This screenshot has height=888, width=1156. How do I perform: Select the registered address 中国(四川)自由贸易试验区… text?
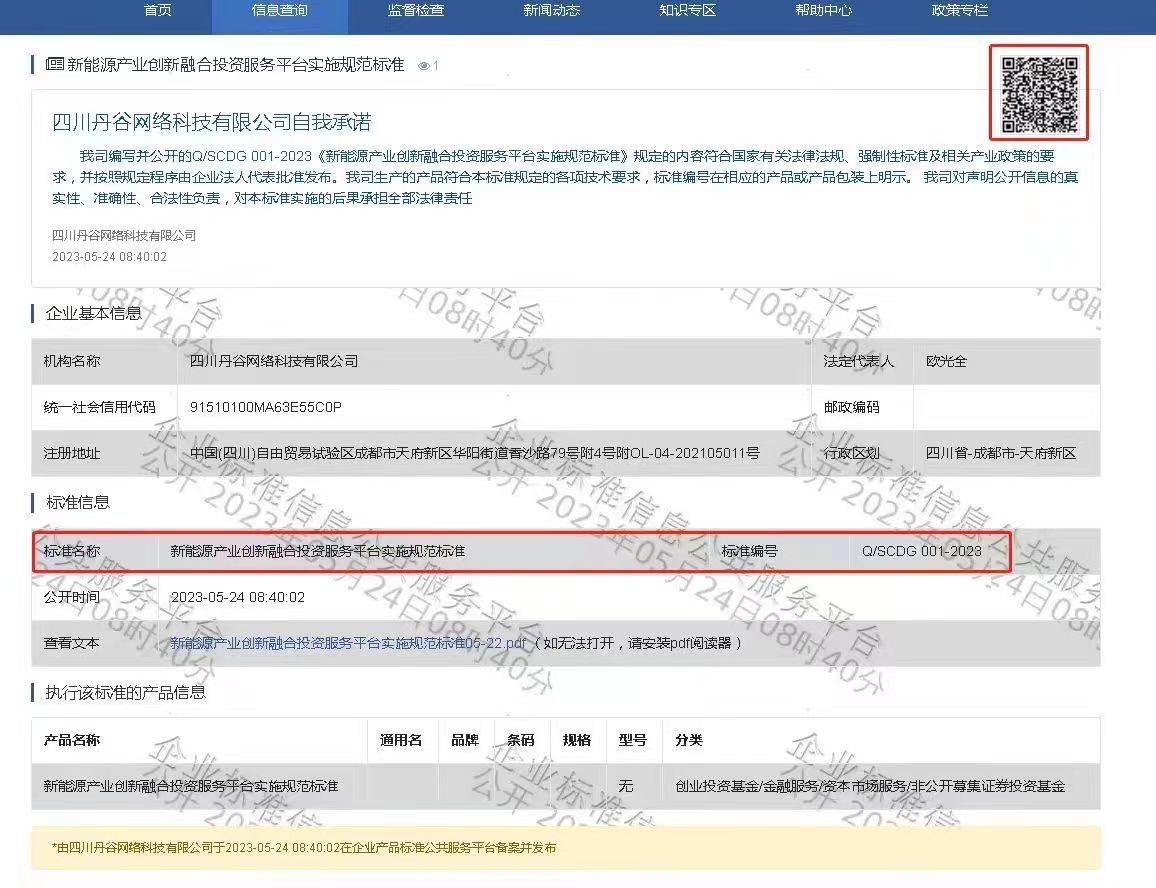475,453
